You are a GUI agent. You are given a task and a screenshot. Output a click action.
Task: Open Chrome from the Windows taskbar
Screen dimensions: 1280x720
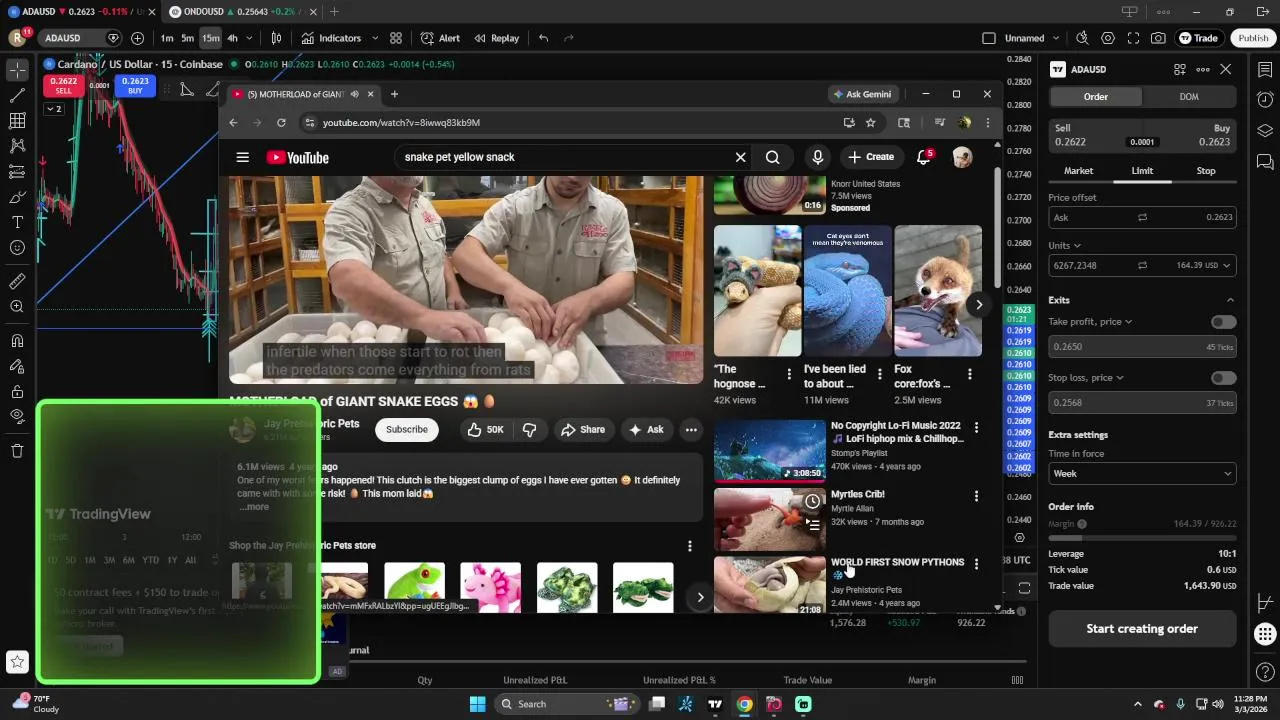744,704
